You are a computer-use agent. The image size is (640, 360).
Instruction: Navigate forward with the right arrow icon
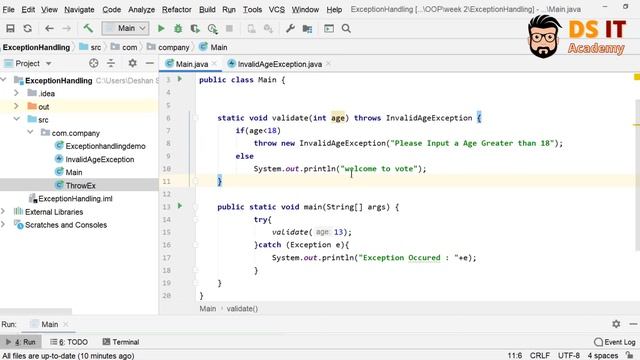coord(66,29)
